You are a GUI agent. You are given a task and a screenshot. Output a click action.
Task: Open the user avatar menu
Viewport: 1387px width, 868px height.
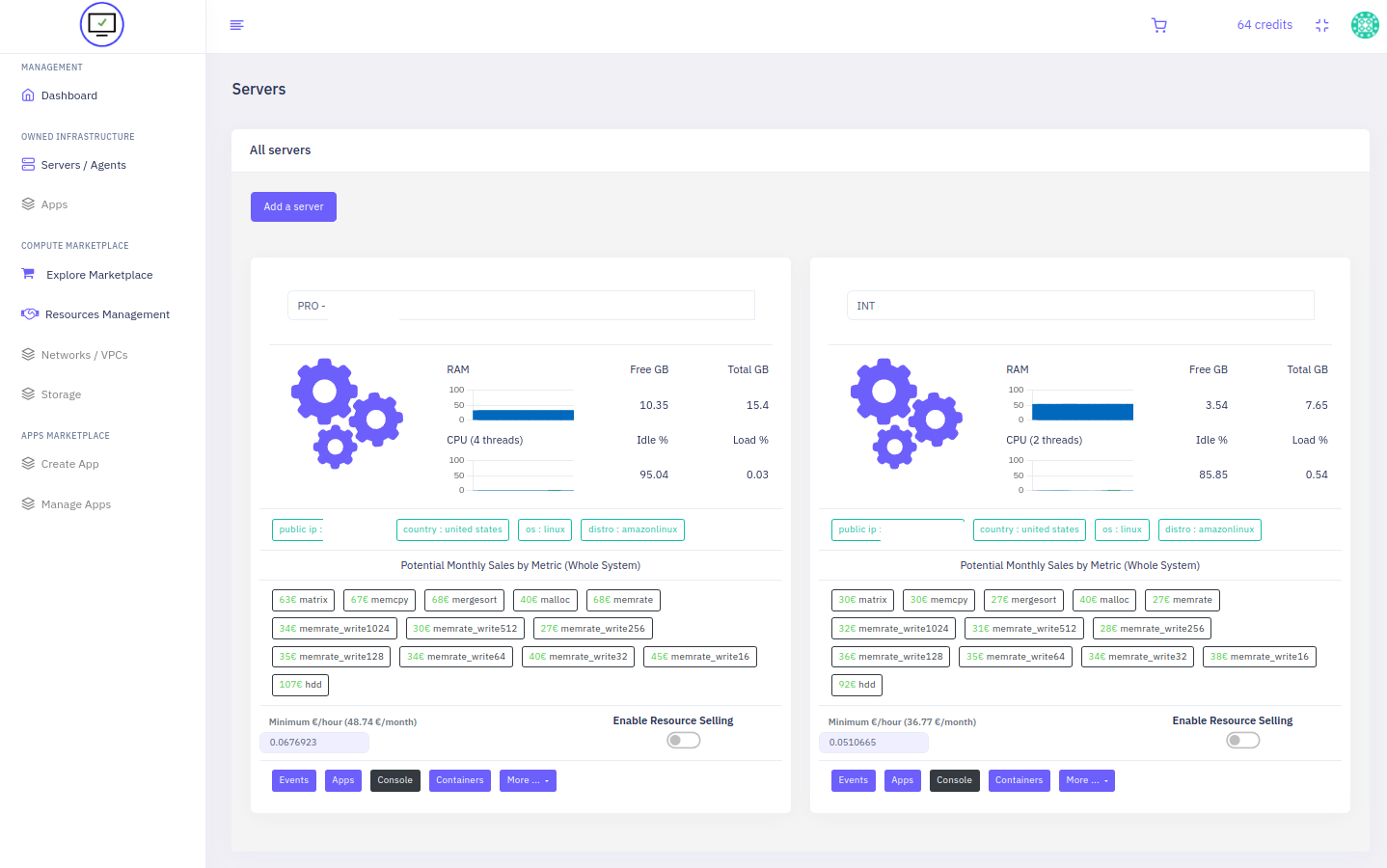click(x=1364, y=25)
